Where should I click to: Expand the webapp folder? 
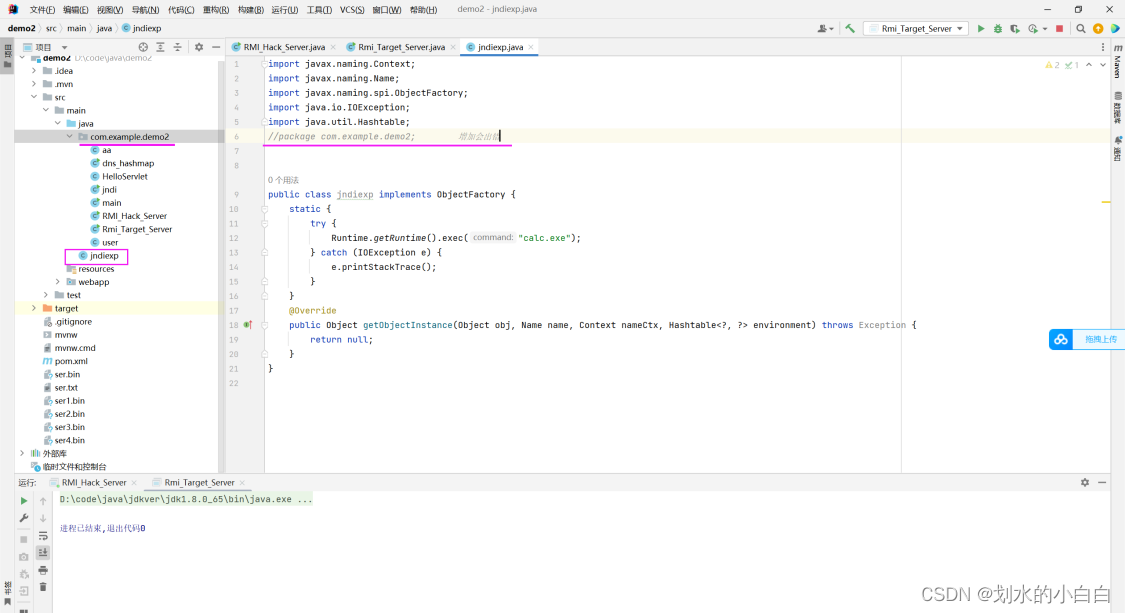(57, 282)
